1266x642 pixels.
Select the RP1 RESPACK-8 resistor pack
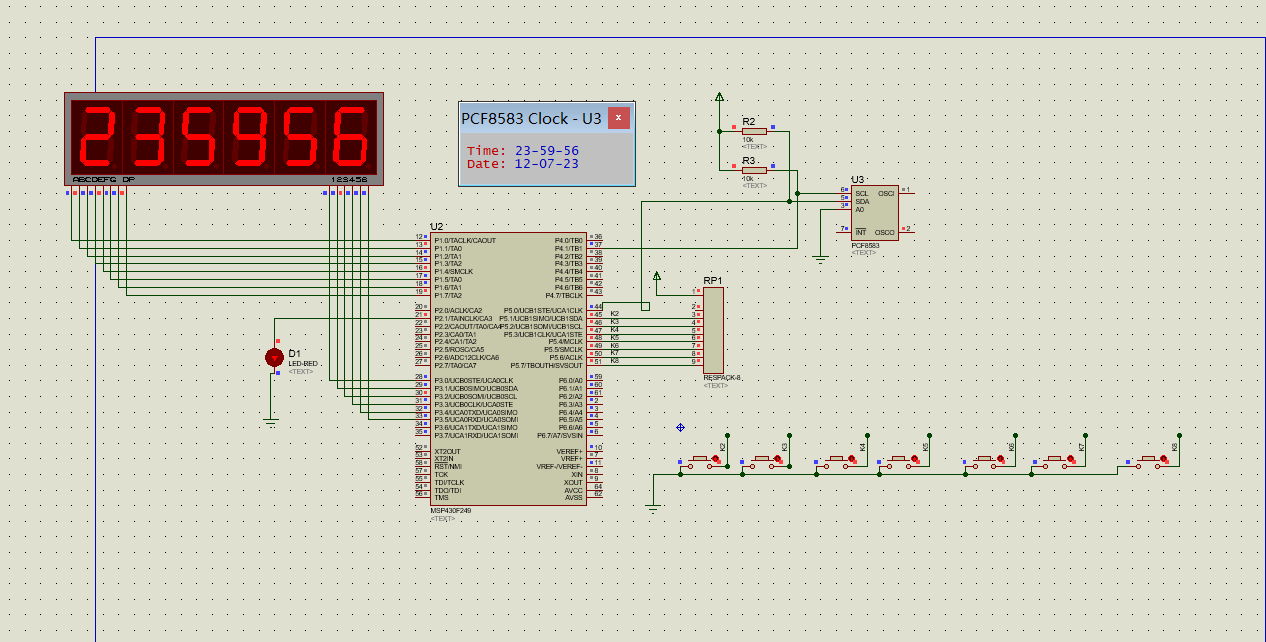click(x=713, y=329)
